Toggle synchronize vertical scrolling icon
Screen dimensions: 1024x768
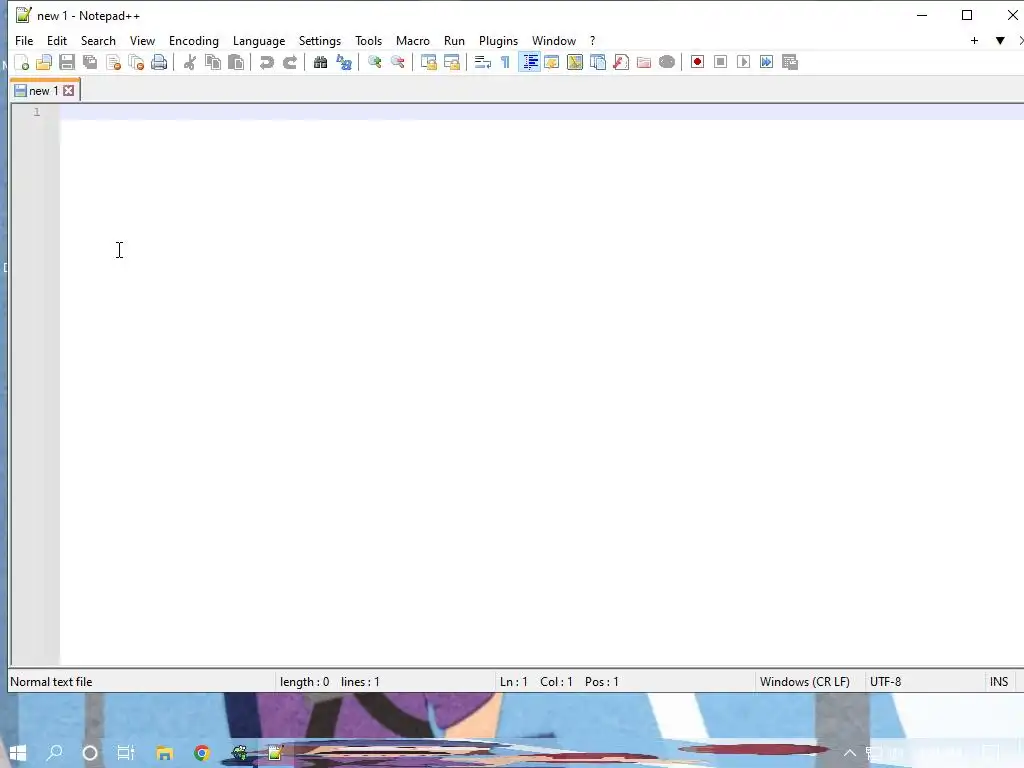(x=428, y=63)
